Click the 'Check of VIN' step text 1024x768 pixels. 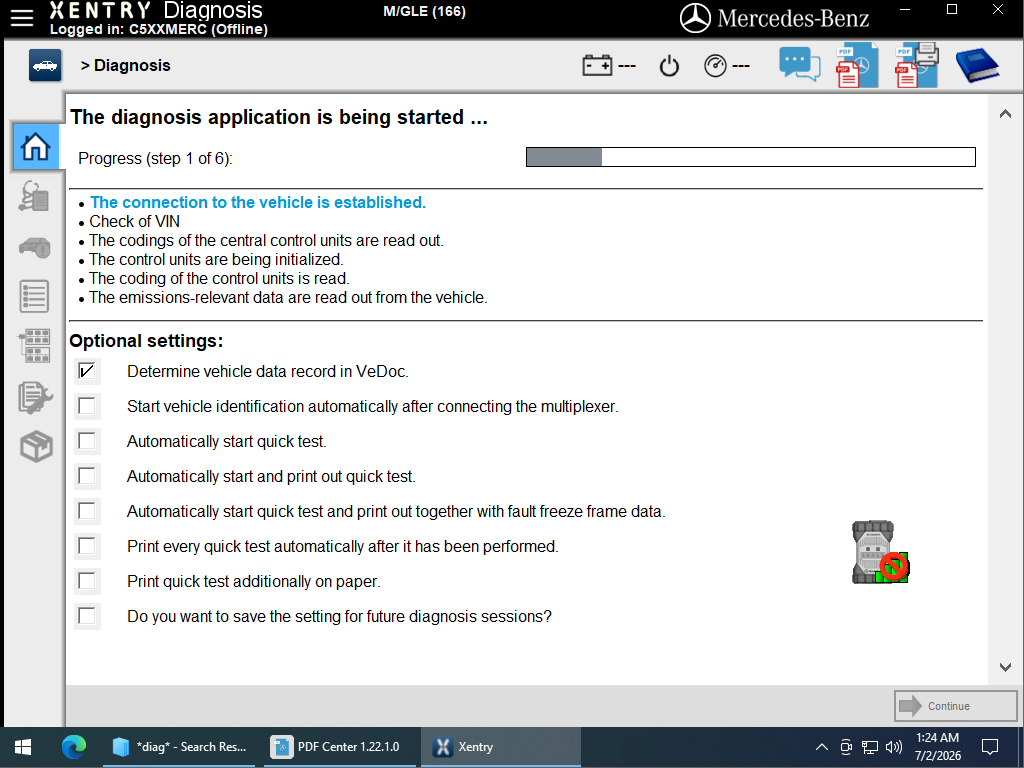coord(135,221)
